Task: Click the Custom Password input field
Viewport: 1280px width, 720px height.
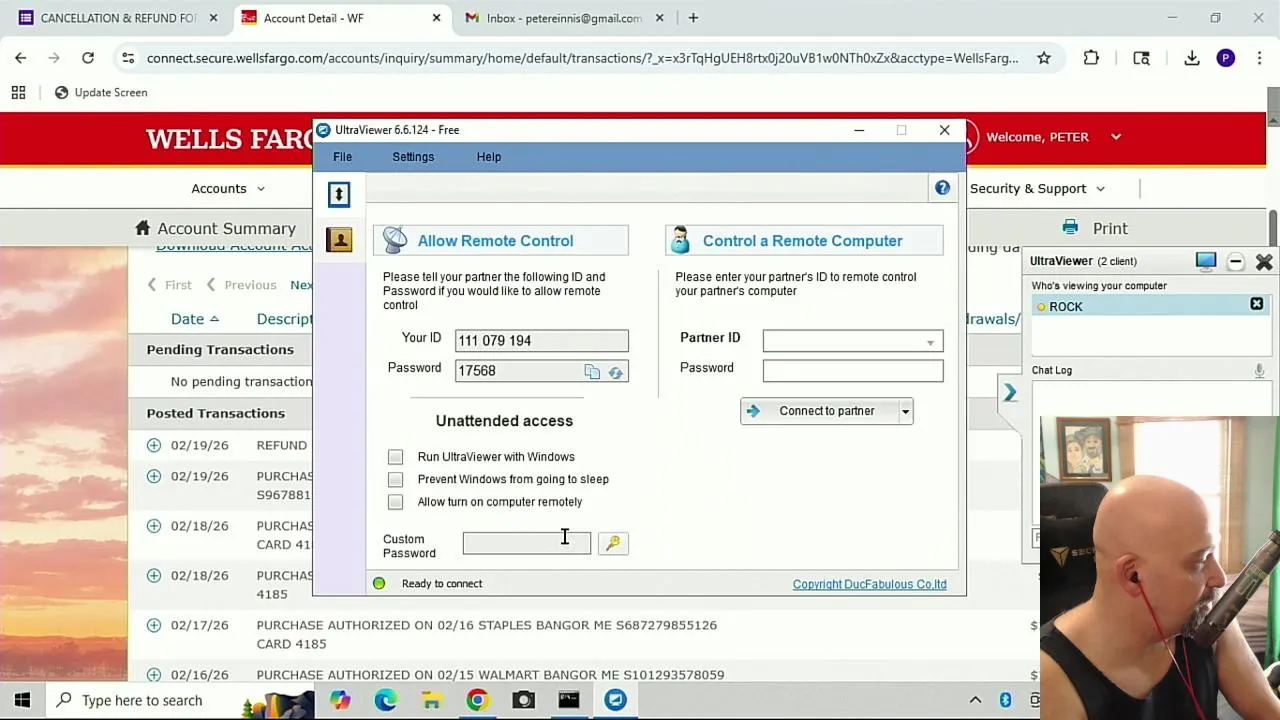Action: (x=526, y=543)
